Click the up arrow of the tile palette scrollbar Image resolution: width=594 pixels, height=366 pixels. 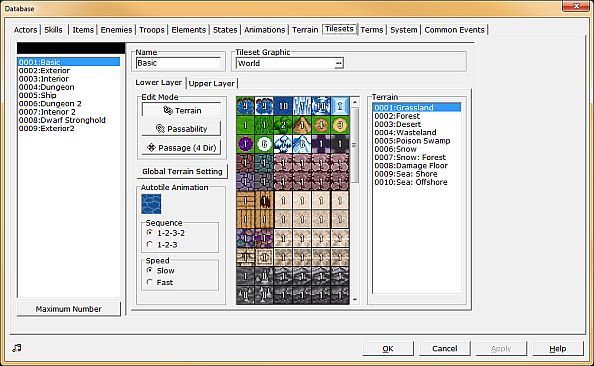tap(355, 102)
